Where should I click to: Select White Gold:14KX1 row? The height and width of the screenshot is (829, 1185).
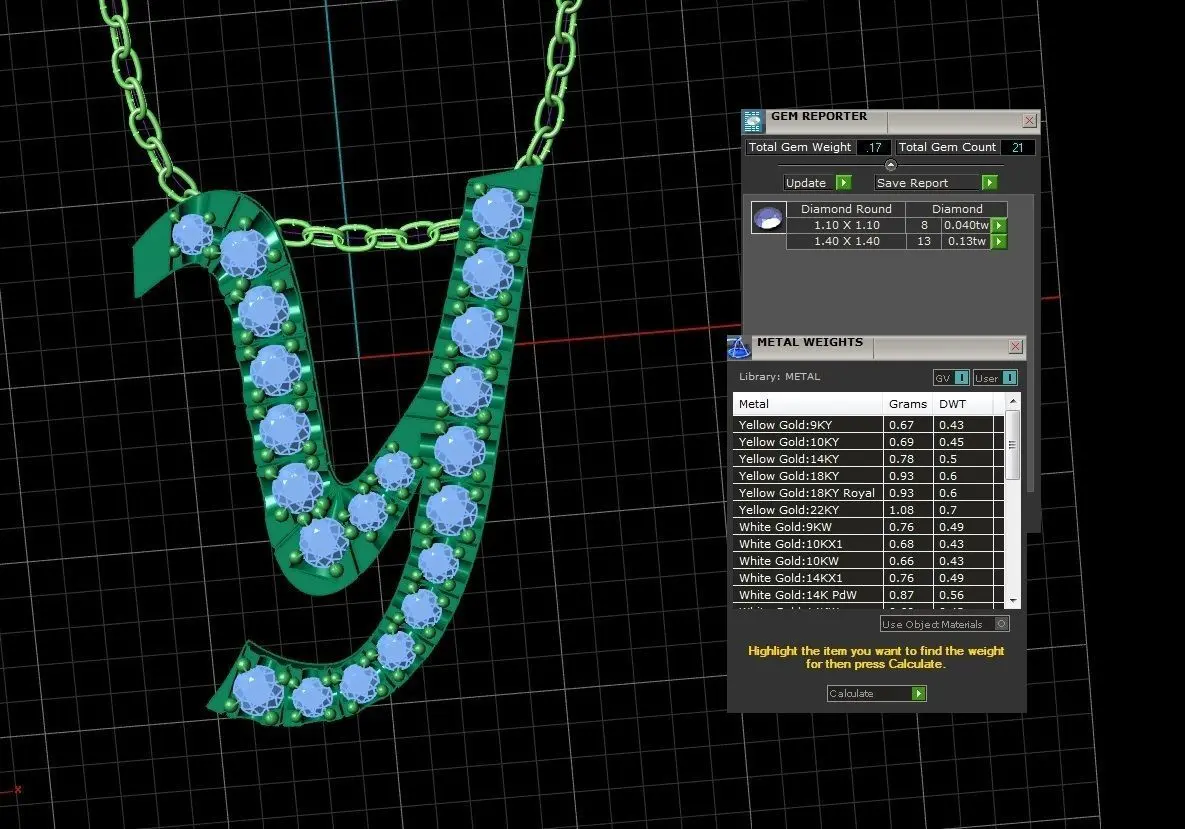(x=868, y=578)
